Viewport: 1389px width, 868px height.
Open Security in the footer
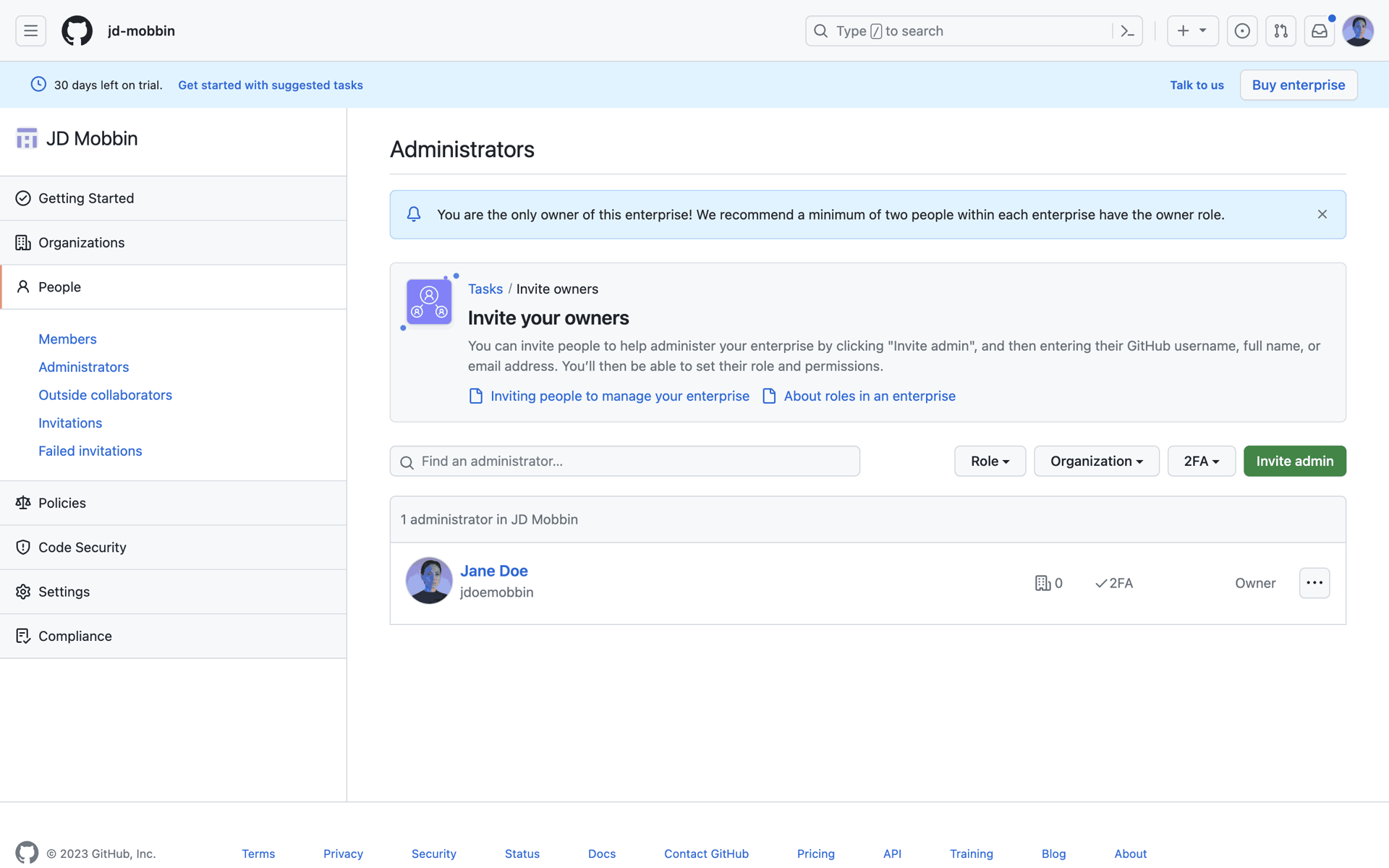[433, 854]
